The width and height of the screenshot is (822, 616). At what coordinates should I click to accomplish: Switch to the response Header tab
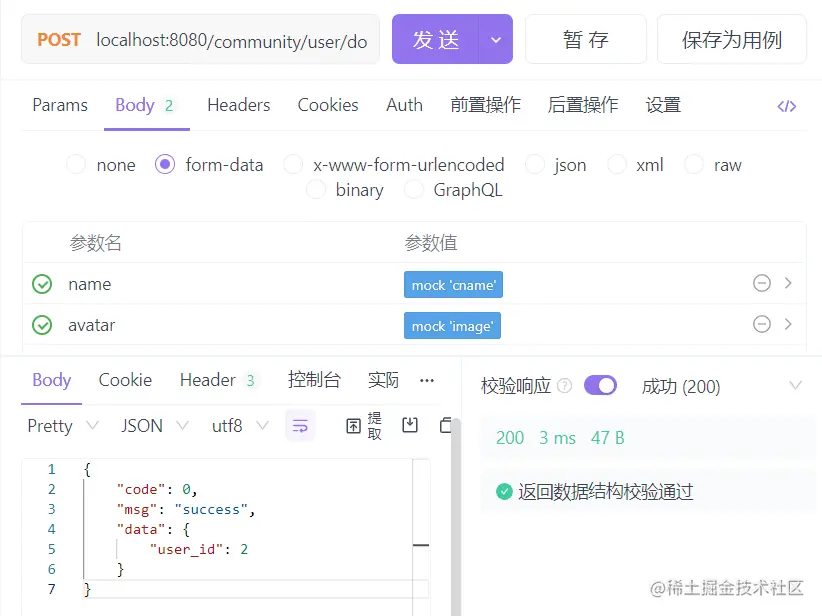[x=218, y=380]
